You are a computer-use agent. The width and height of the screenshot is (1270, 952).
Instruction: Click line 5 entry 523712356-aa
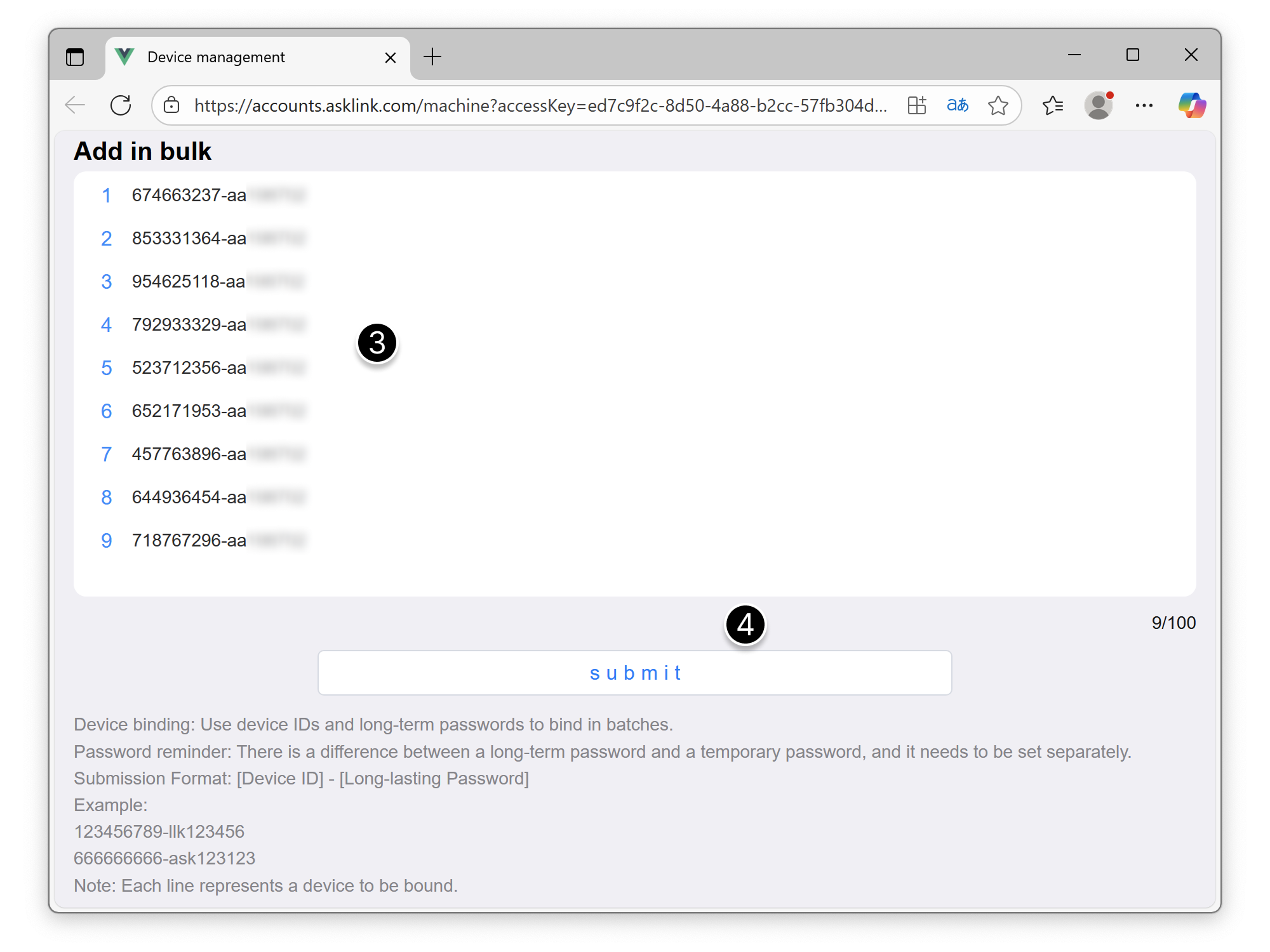coord(189,368)
